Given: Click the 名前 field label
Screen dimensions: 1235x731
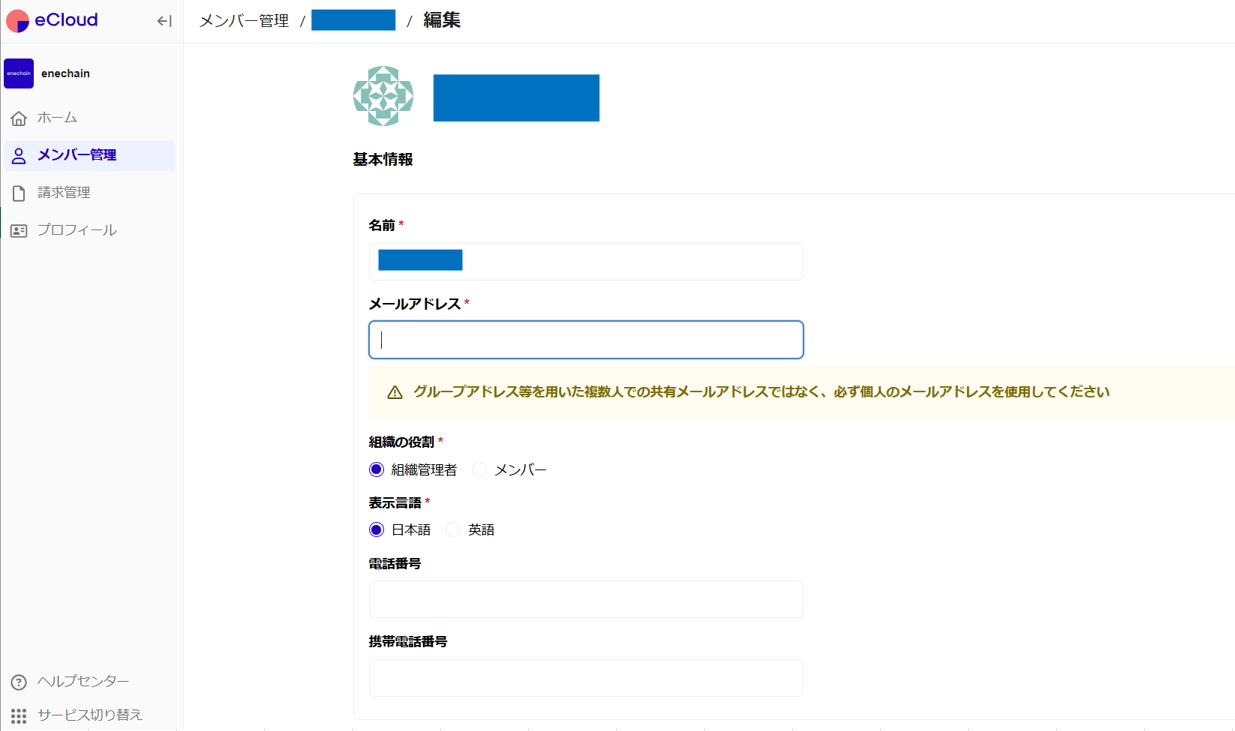Looking at the screenshot, I should pyautogui.click(x=382, y=225).
